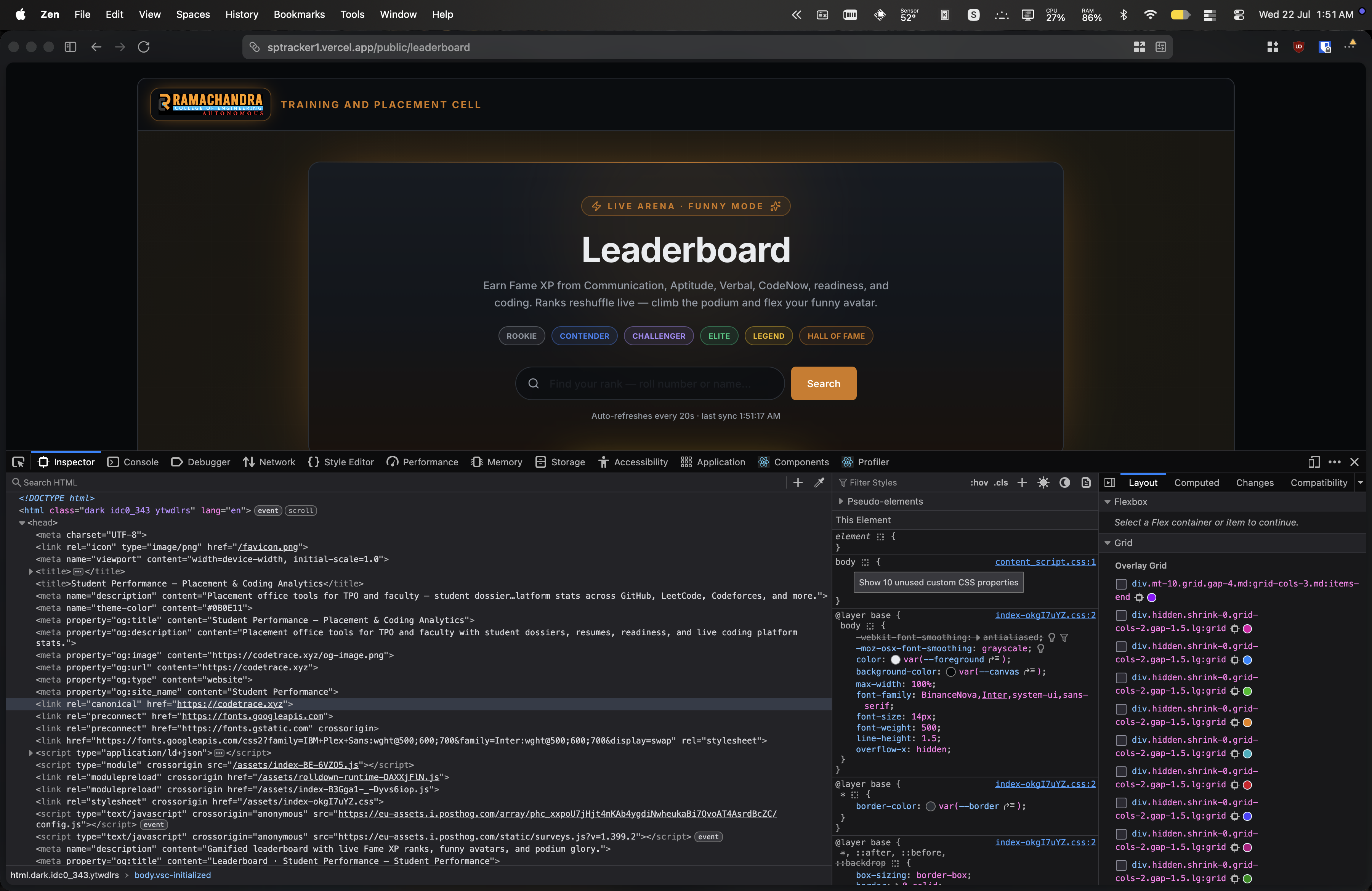The image size is (1372, 891).
Task: Toggle the 3-pane inspector sidebar icon
Action: [1110, 482]
